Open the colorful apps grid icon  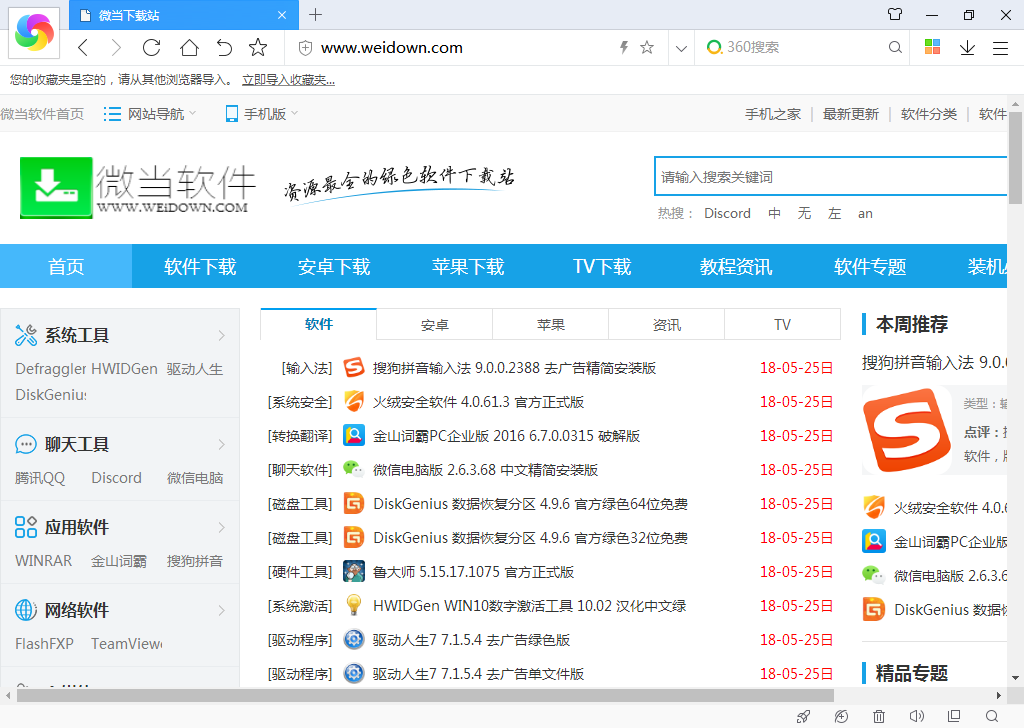point(933,47)
